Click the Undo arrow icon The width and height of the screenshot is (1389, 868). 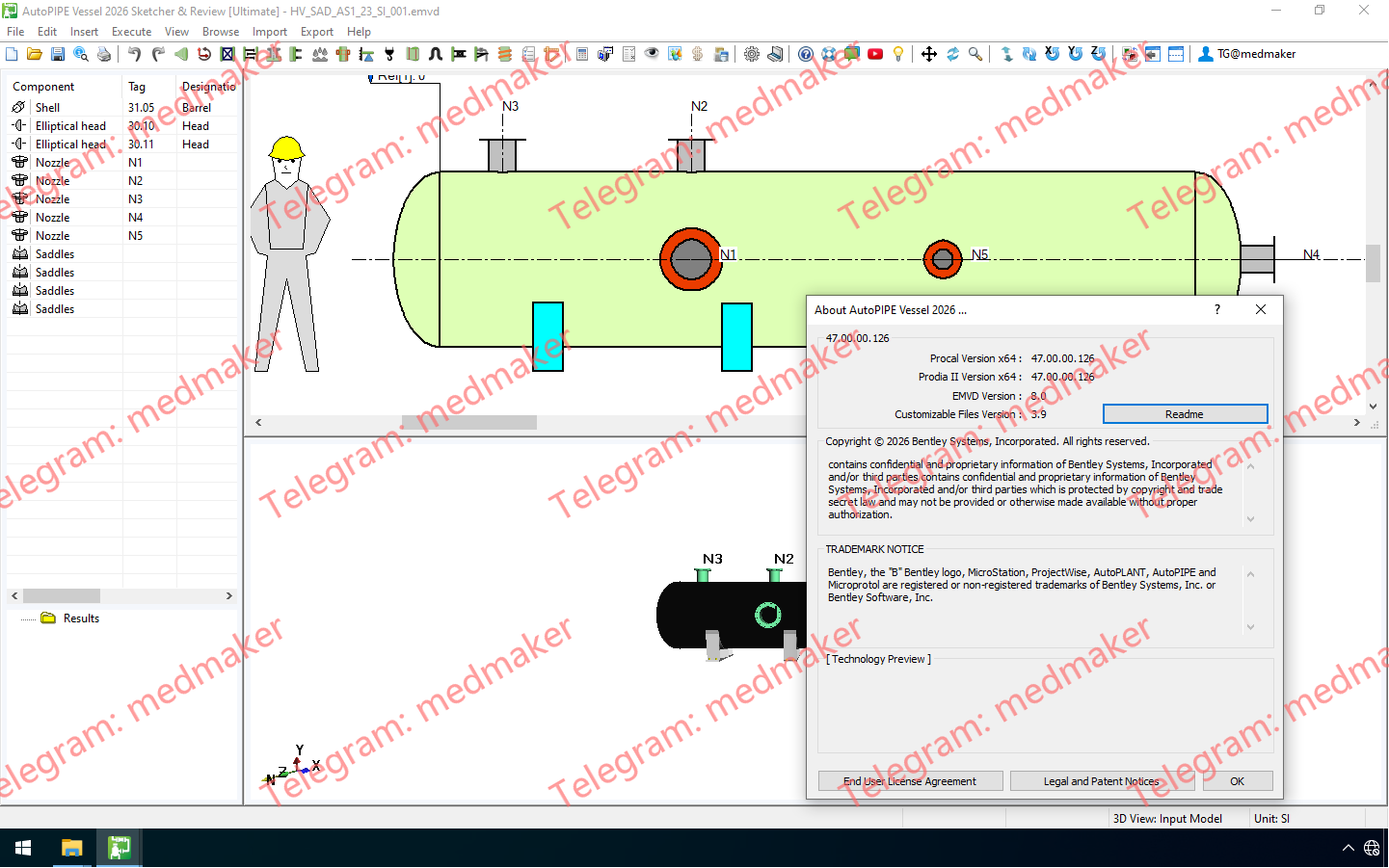135,54
